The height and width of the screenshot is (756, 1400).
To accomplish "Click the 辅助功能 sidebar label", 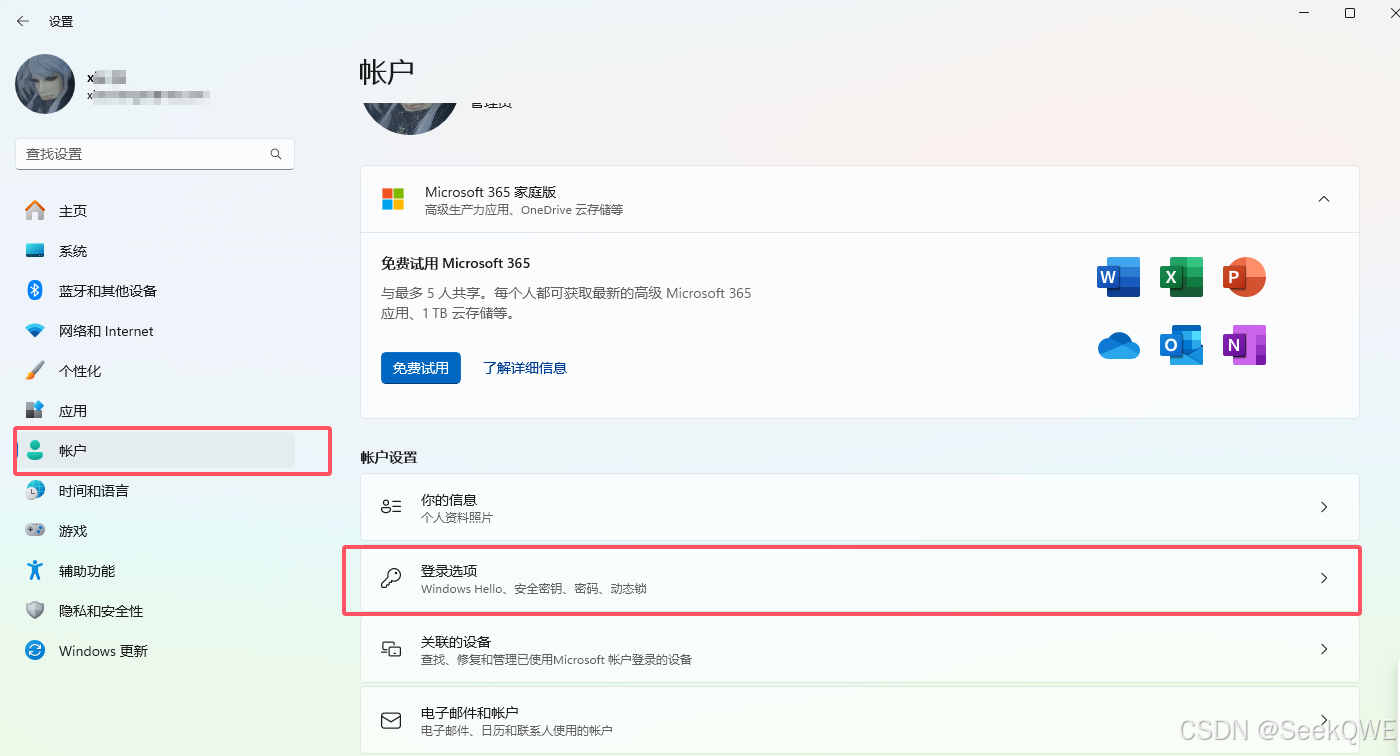I will 87,570.
